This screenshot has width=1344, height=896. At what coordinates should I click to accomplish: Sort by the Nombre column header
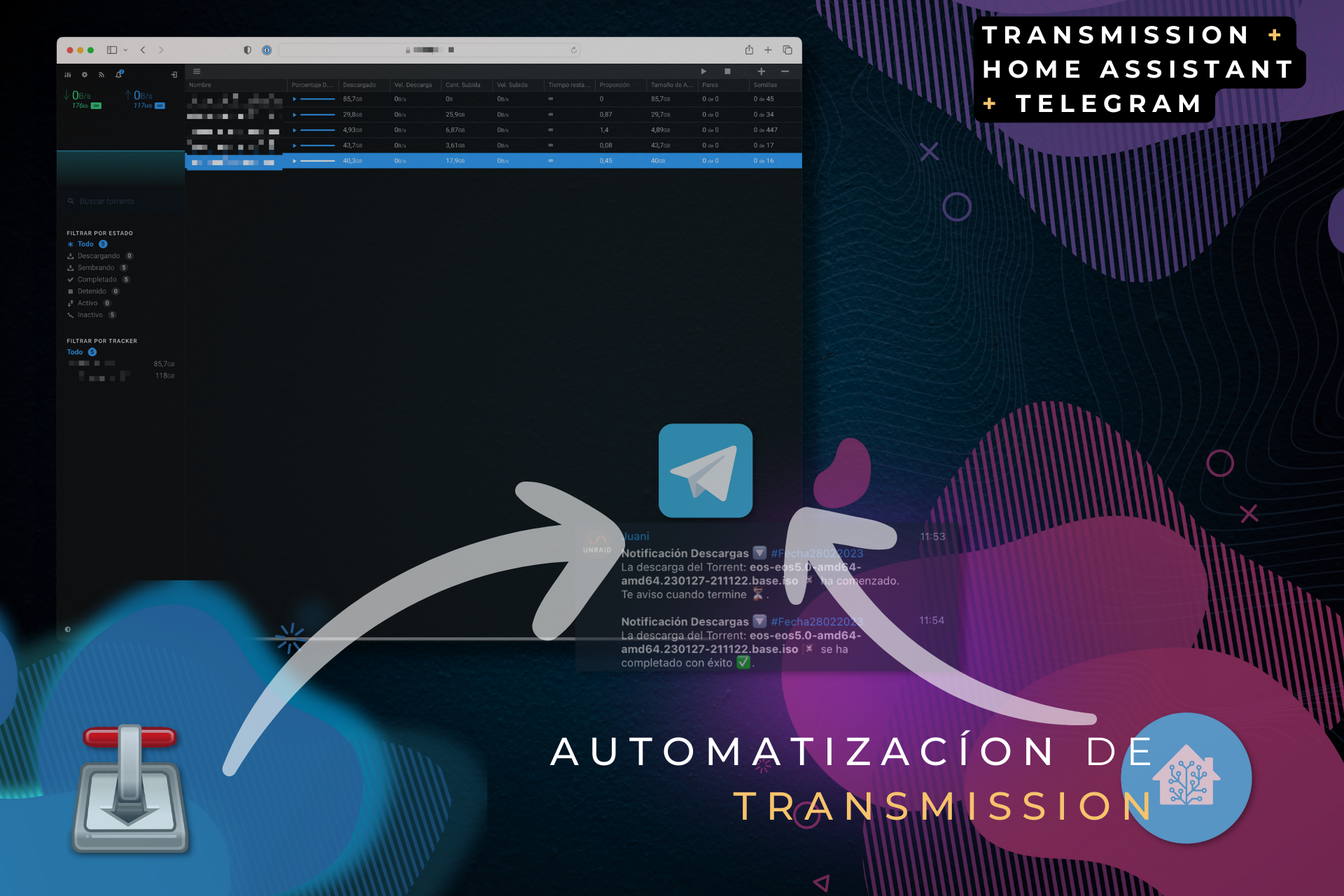236,85
